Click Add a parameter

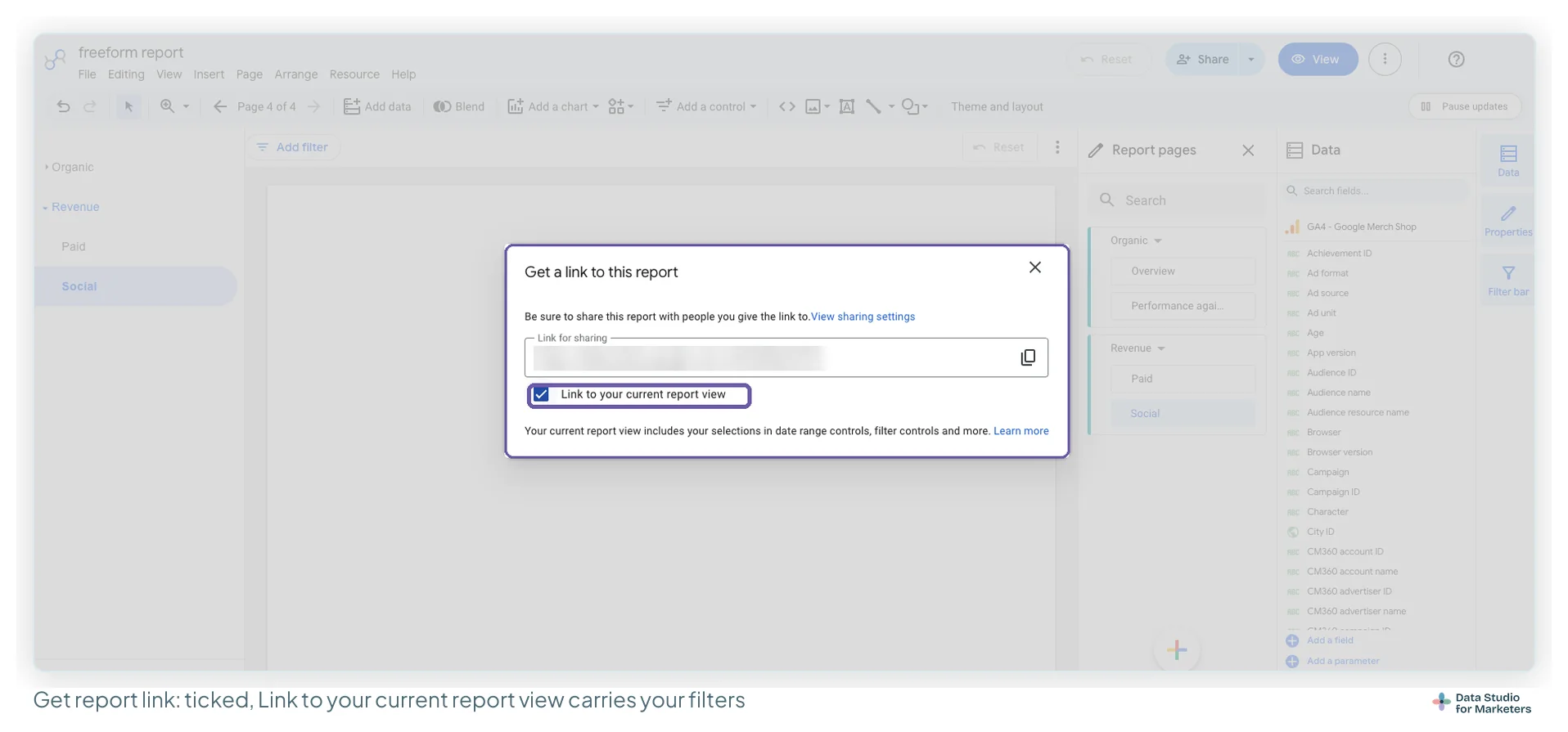click(1332, 661)
